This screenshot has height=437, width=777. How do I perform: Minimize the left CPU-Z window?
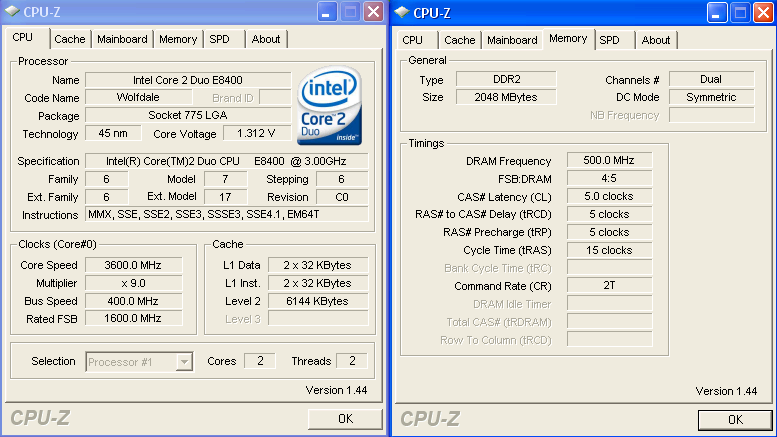327,12
